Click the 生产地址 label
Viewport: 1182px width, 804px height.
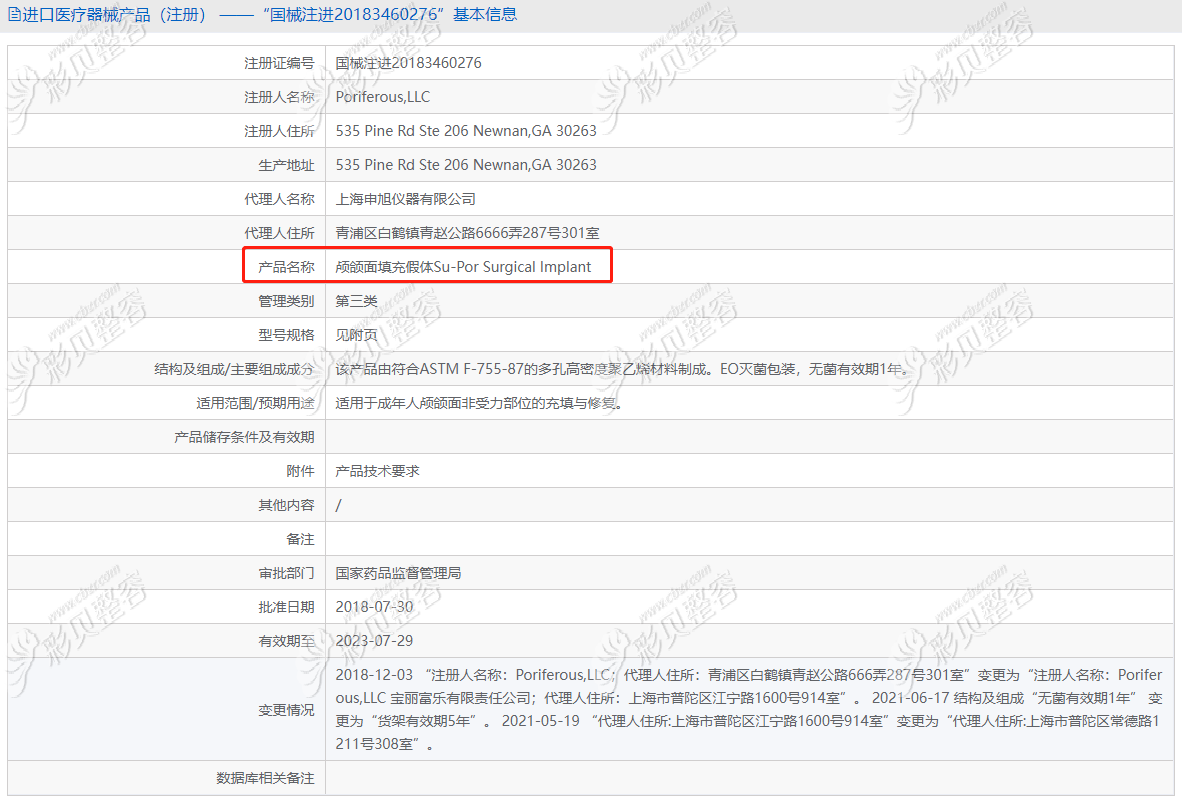click(286, 165)
